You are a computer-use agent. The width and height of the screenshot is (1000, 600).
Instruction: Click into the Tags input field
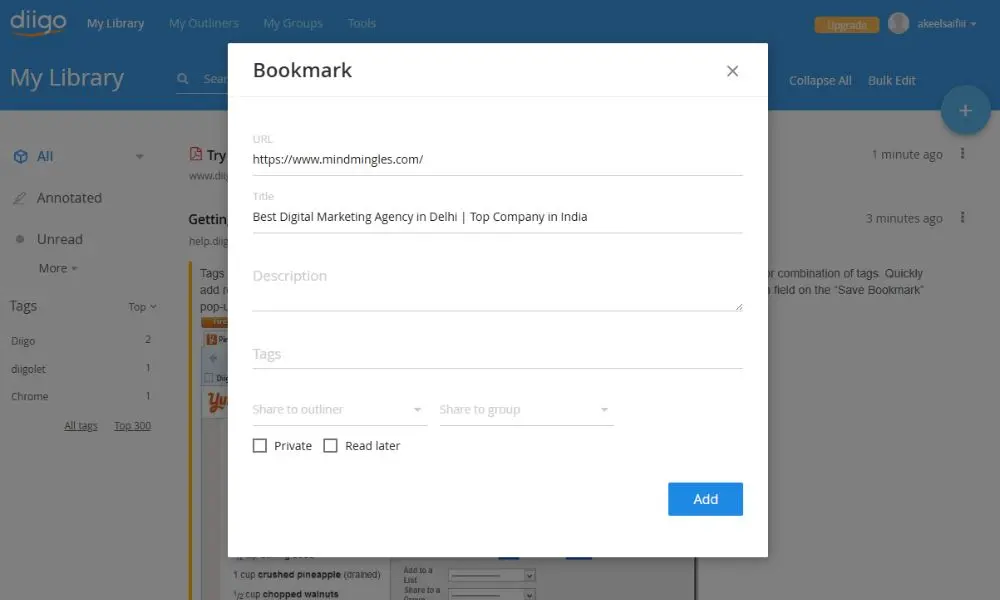point(497,355)
